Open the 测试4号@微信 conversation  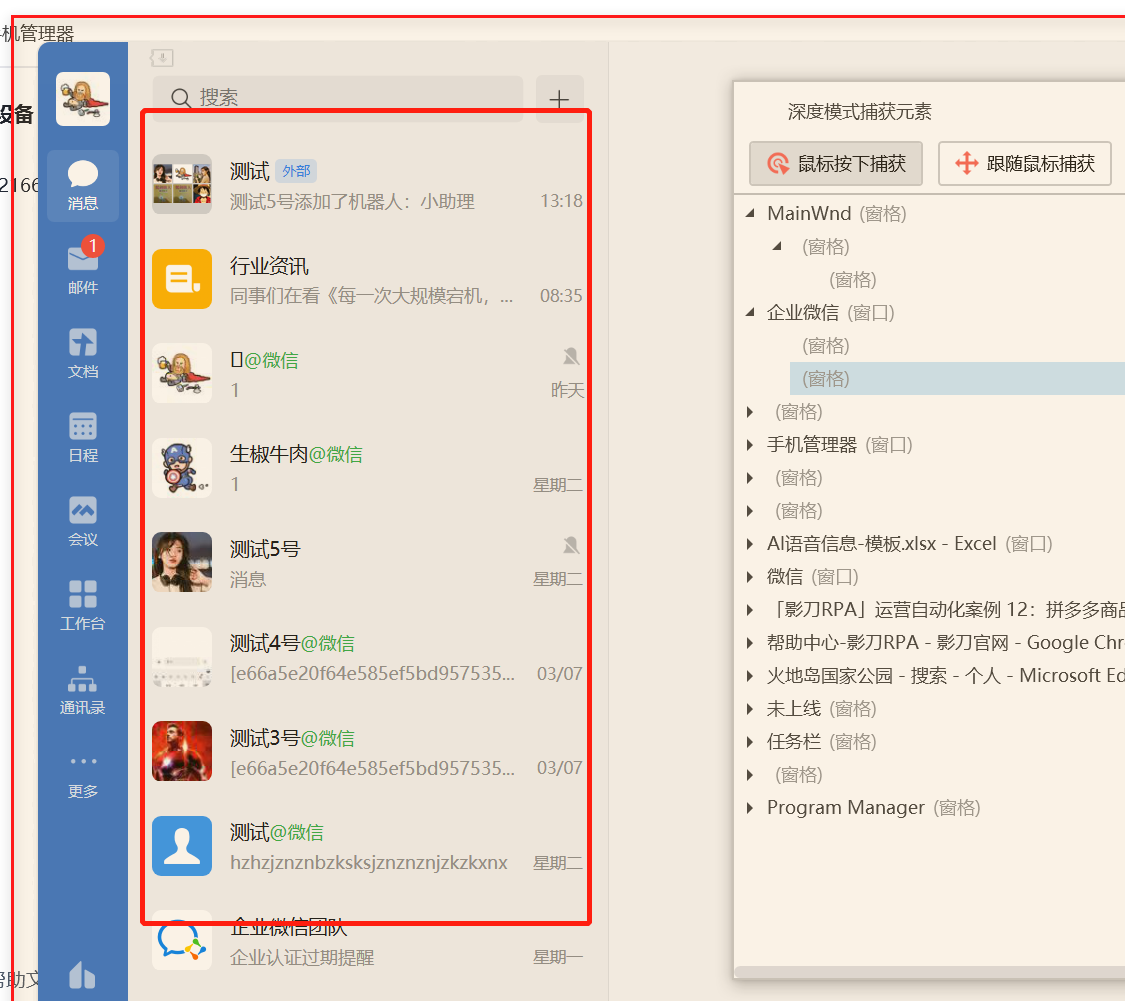tap(367, 657)
